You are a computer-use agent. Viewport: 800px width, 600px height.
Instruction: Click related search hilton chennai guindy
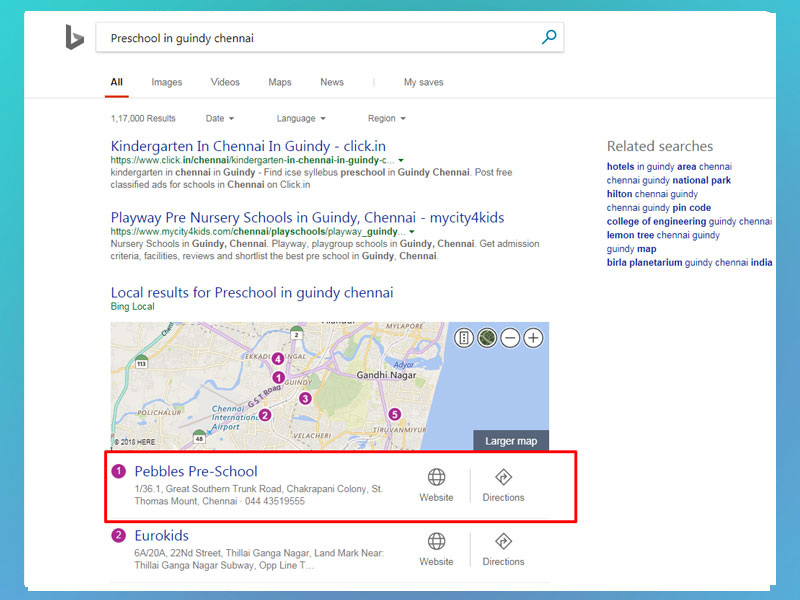click(652, 194)
